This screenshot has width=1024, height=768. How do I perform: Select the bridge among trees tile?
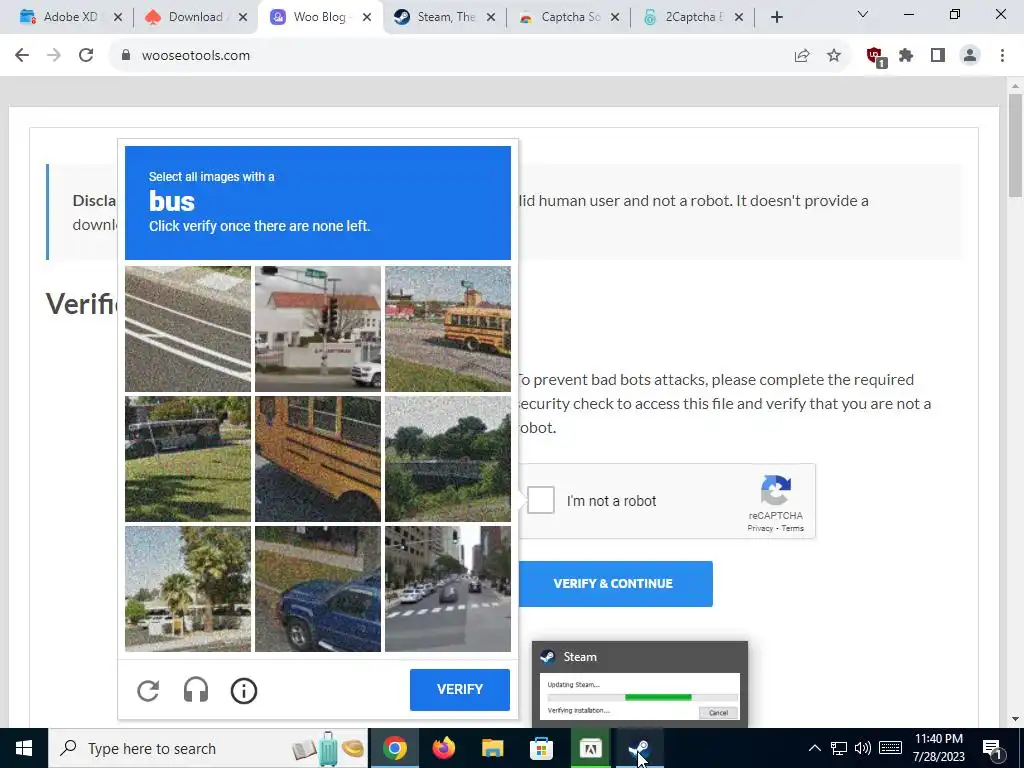pyautogui.click(x=448, y=459)
